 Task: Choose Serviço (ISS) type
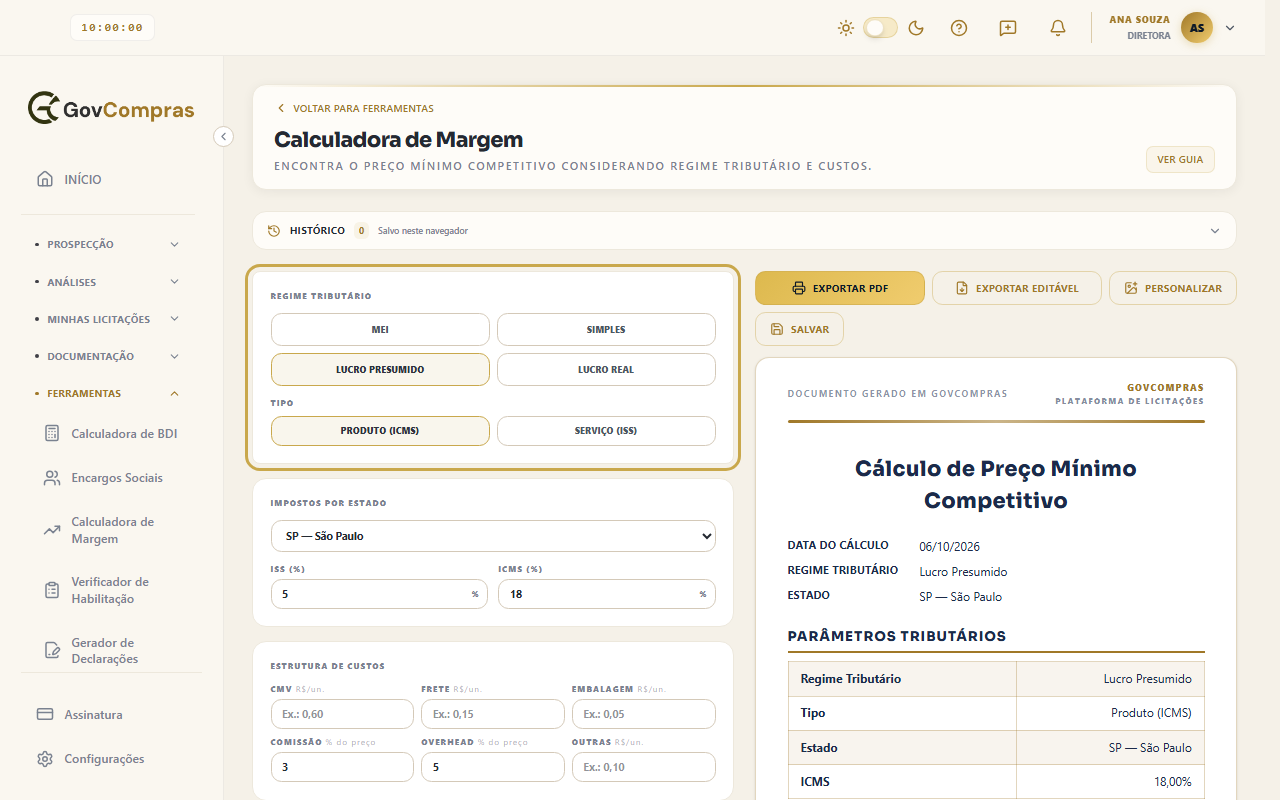(606, 431)
